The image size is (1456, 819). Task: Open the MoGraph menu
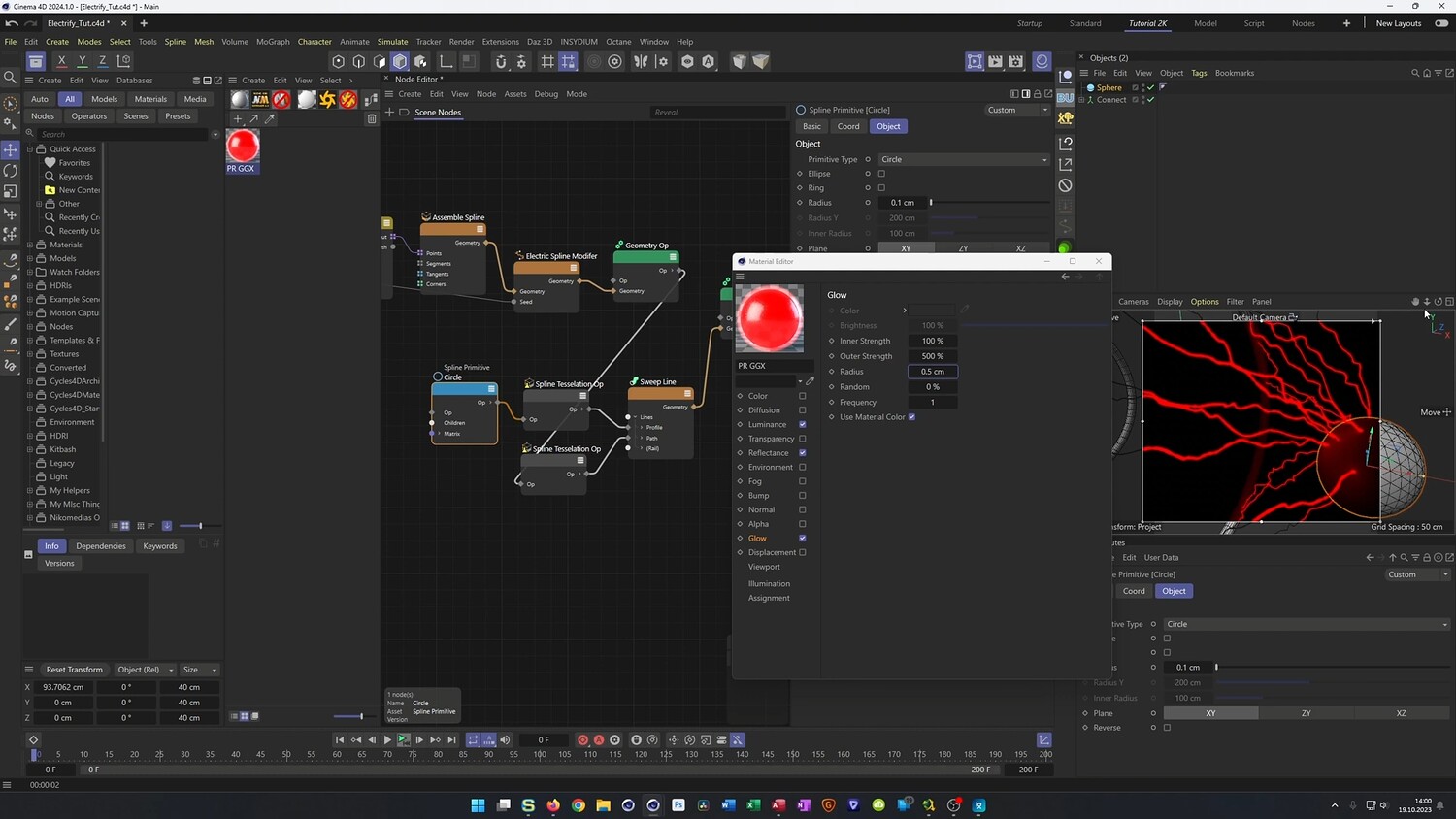click(x=273, y=42)
